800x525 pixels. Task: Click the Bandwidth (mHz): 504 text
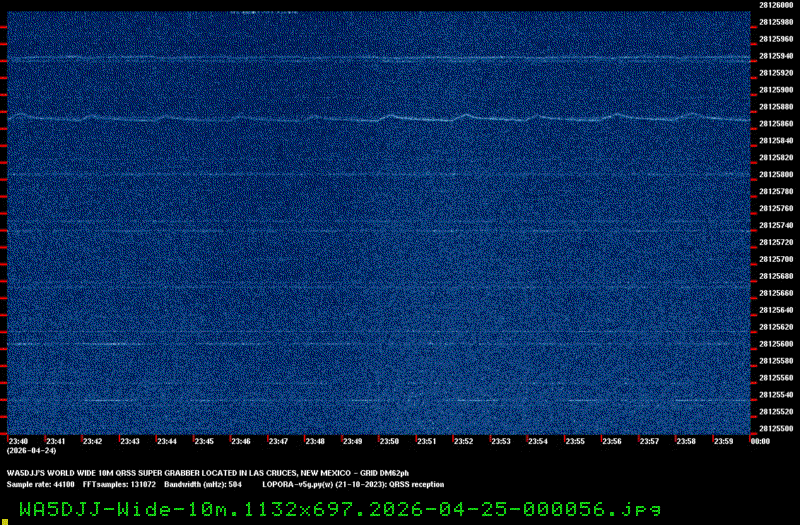203,484
